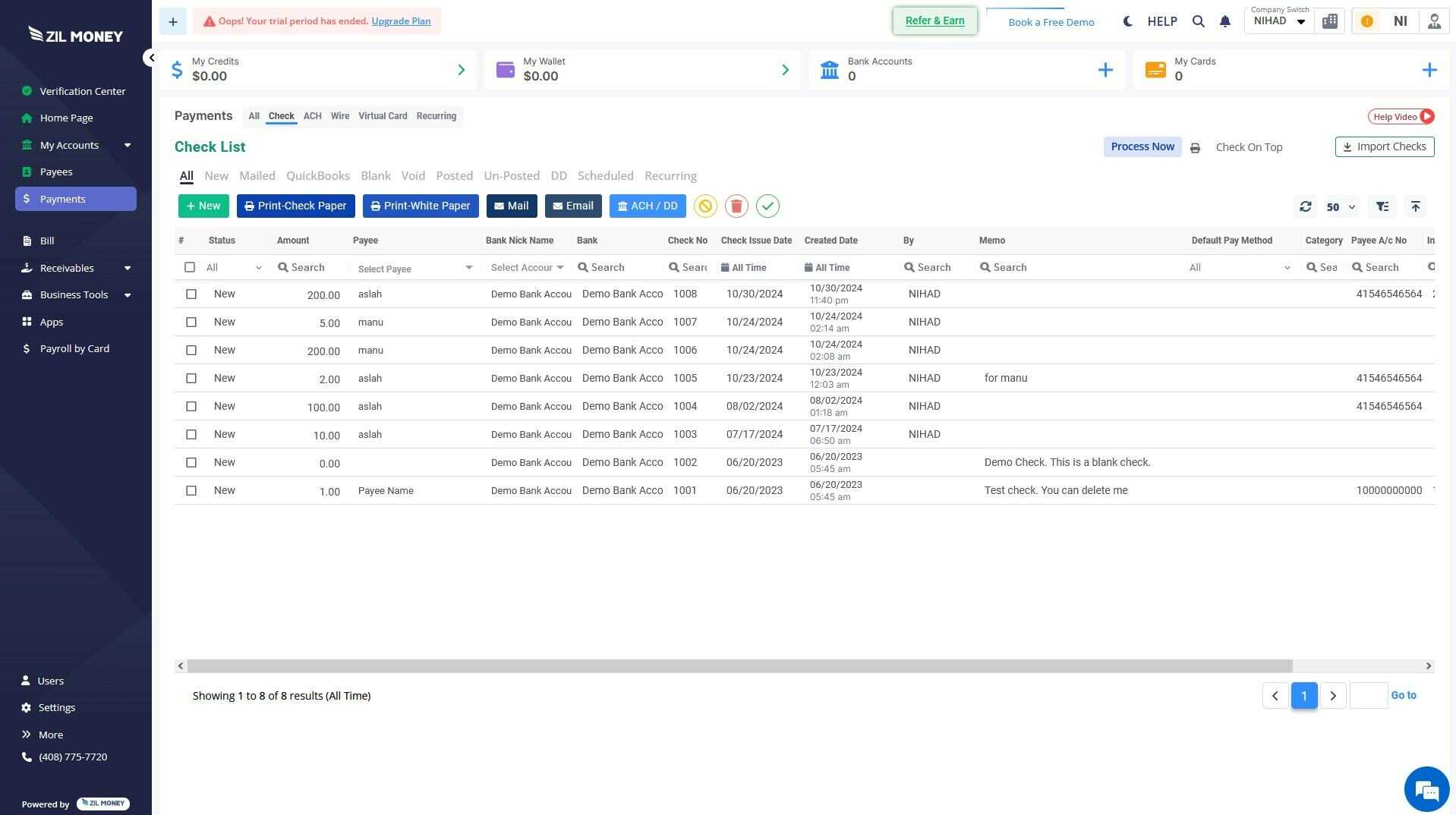Click the Print-Check Paper button
Image resolution: width=1456 pixels, height=815 pixels.
295,206
